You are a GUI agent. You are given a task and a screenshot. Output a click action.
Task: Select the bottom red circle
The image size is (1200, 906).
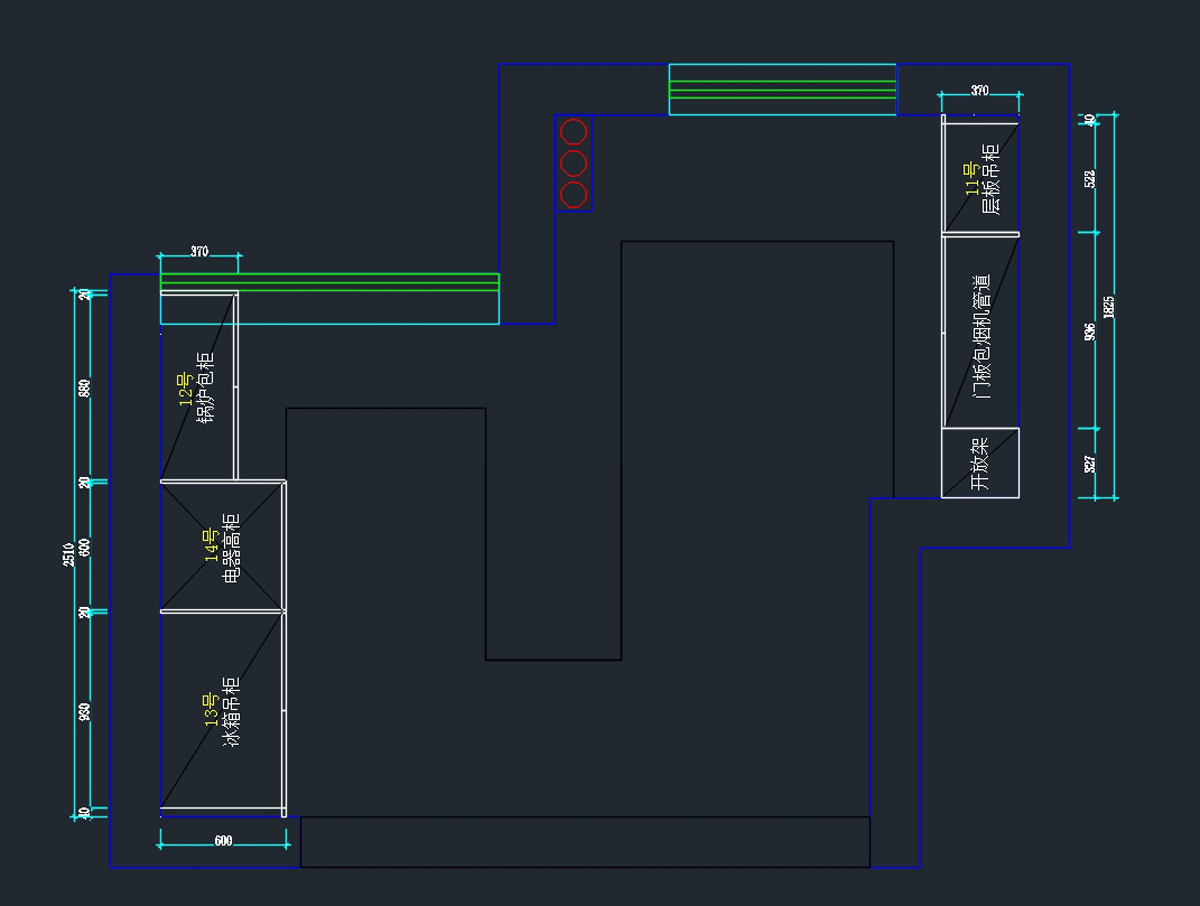[573, 194]
